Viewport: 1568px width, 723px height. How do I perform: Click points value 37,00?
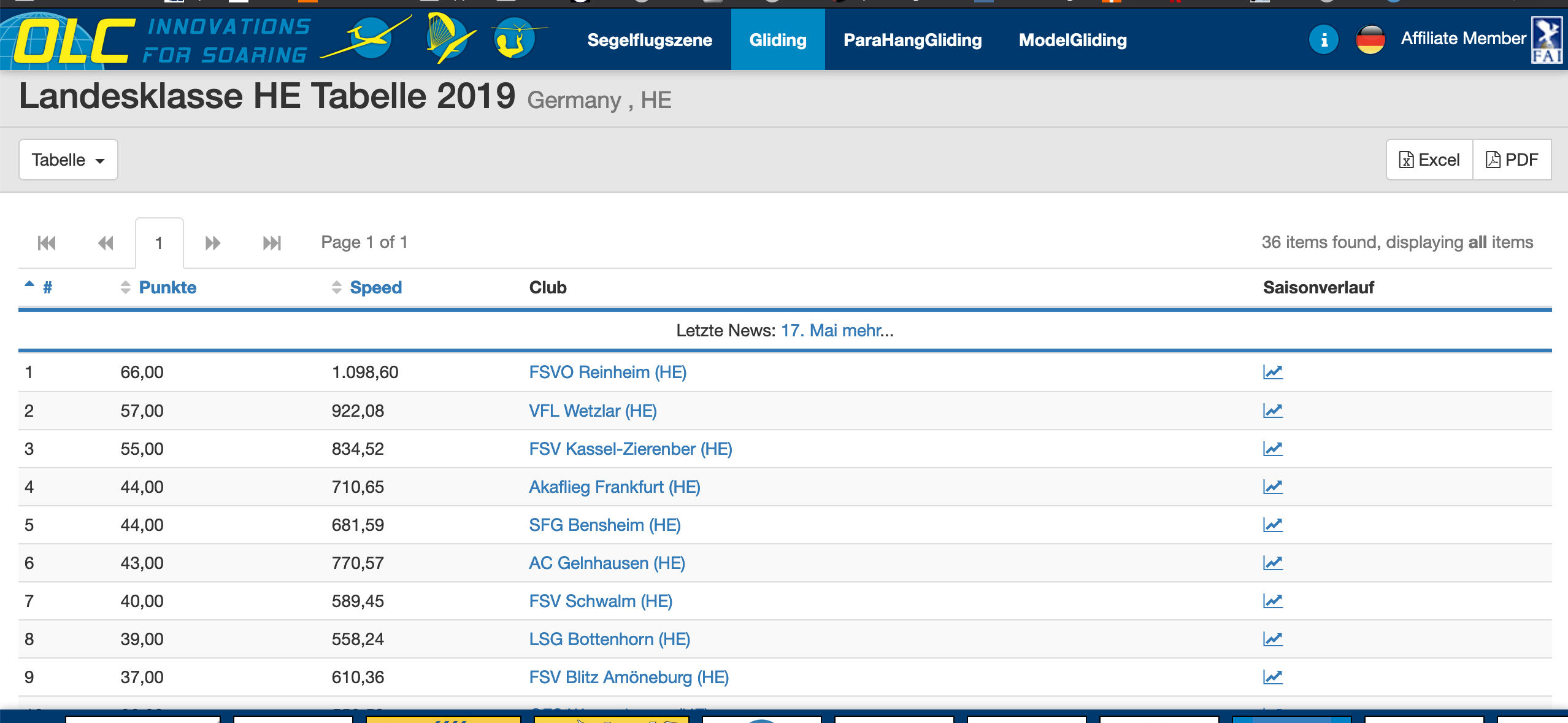coord(142,677)
